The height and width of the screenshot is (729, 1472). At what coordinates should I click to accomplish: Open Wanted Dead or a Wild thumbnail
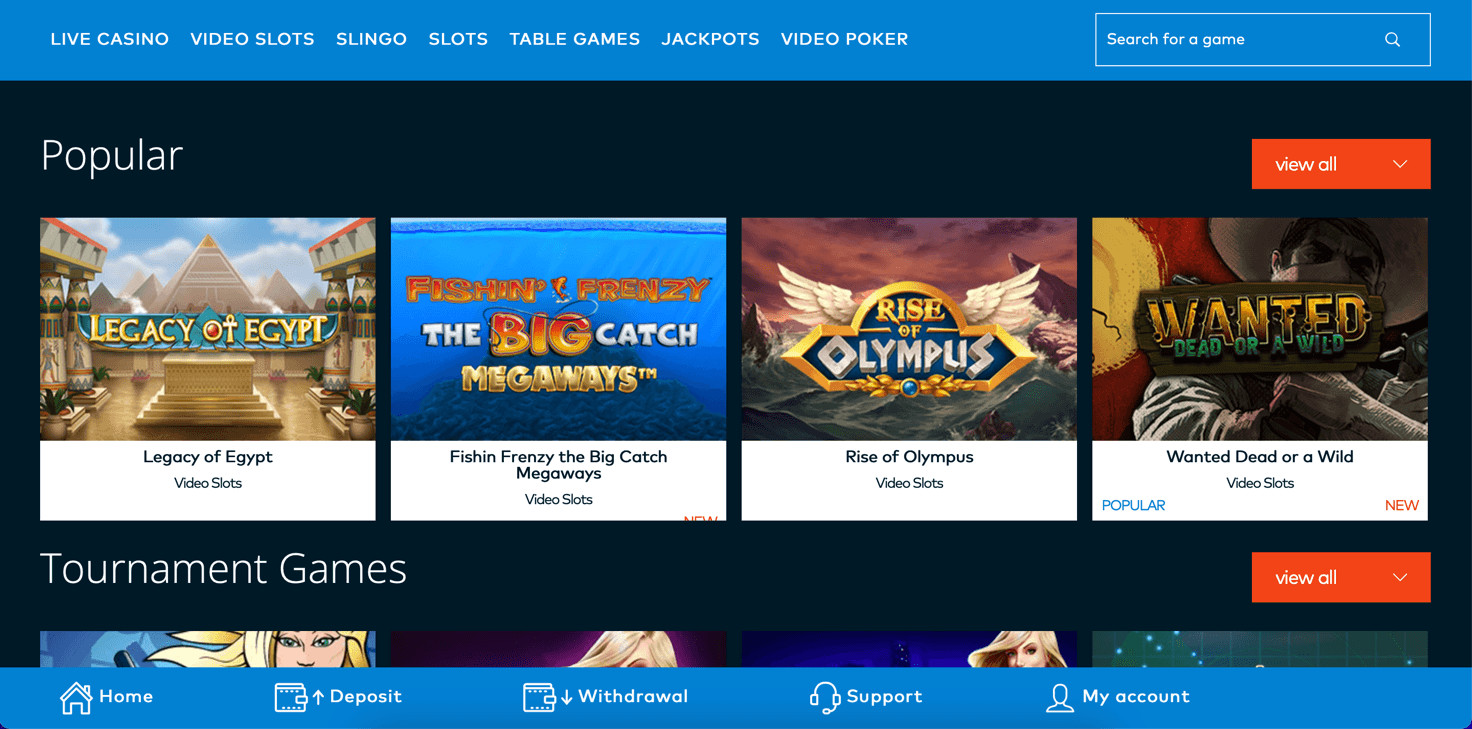(1260, 329)
